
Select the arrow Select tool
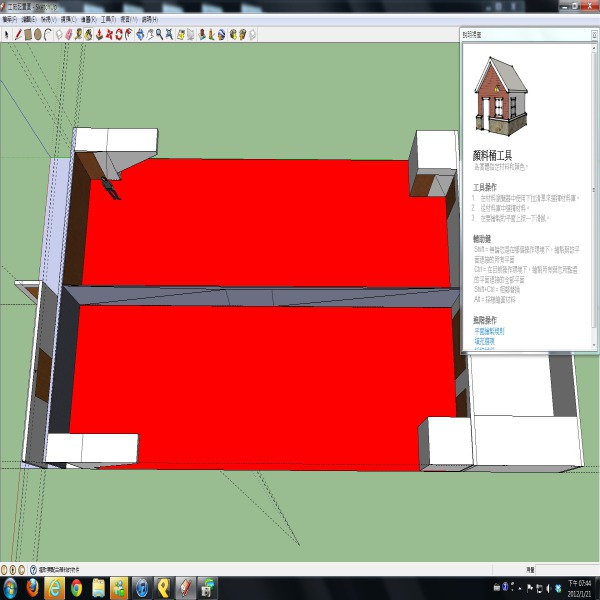click(6, 34)
